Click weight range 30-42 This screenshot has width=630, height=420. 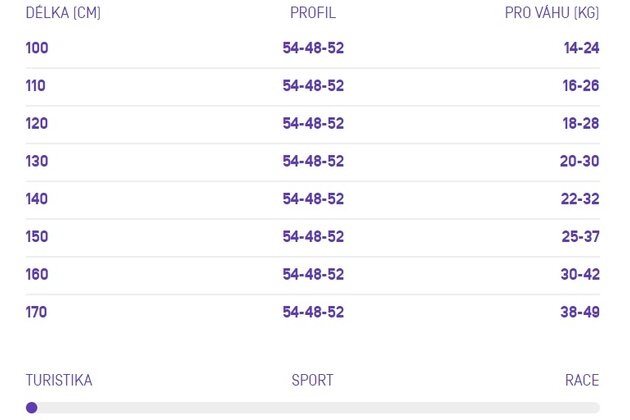[x=580, y=274]
